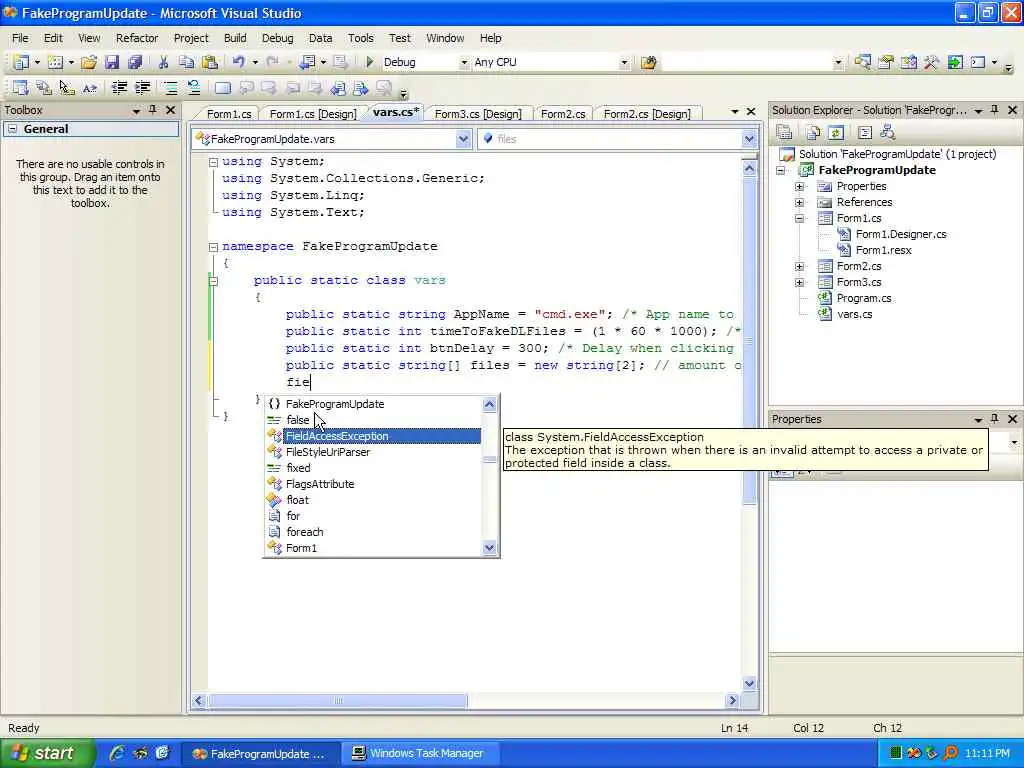Expand the Form2.cs node
This screenshot has width=1024, height=768.
click(x=799, y=266)
